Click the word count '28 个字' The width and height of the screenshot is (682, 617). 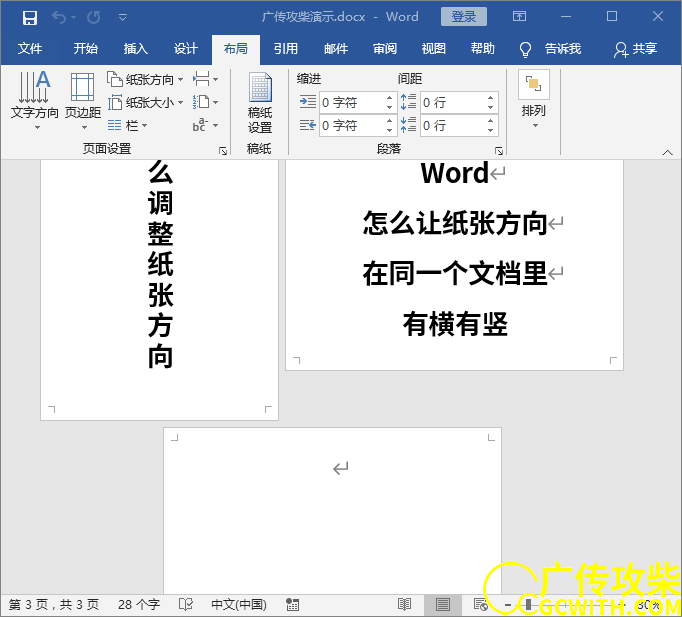(139, 604)
